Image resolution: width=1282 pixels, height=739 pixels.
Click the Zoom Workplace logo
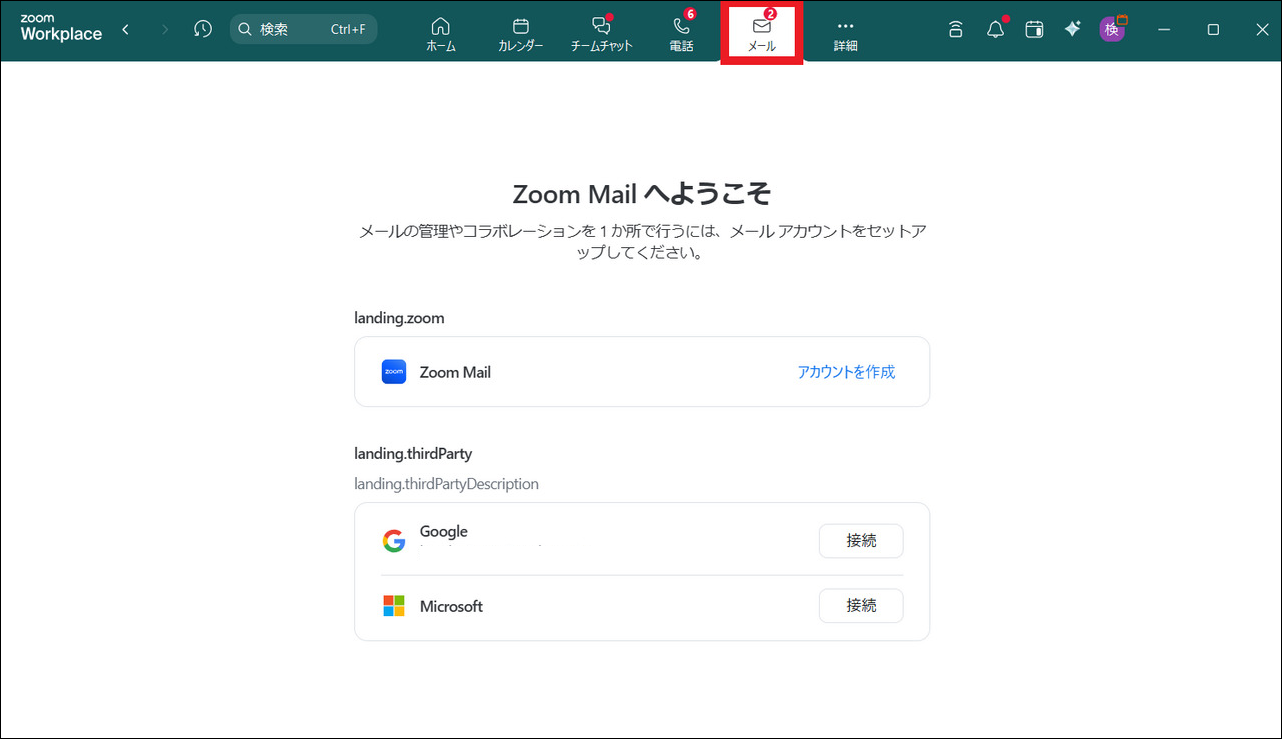[x=61, y=29]
